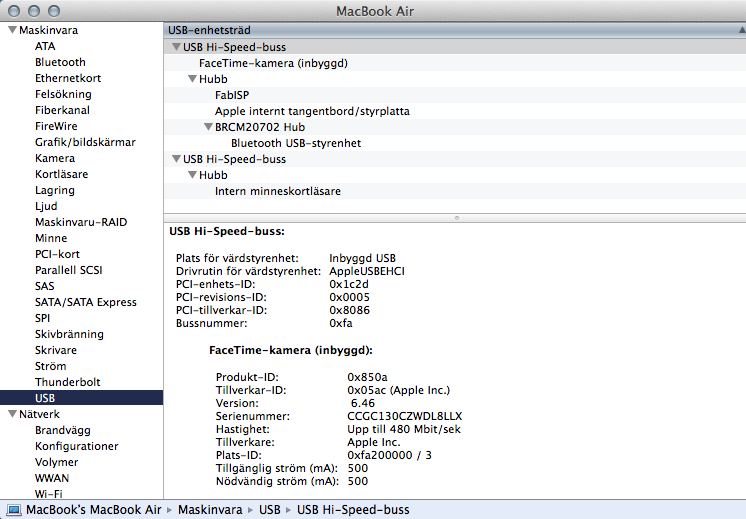This screenshot has width=746, height=519.
Task: Open SATA/SATA Express section
Action: click(86, 302)
